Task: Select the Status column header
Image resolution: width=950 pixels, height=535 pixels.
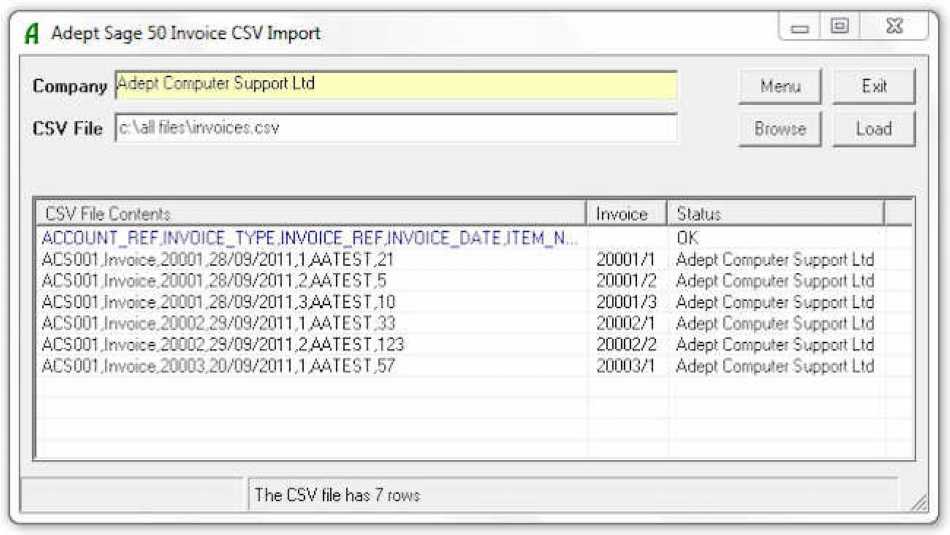Action: point(775,214)
